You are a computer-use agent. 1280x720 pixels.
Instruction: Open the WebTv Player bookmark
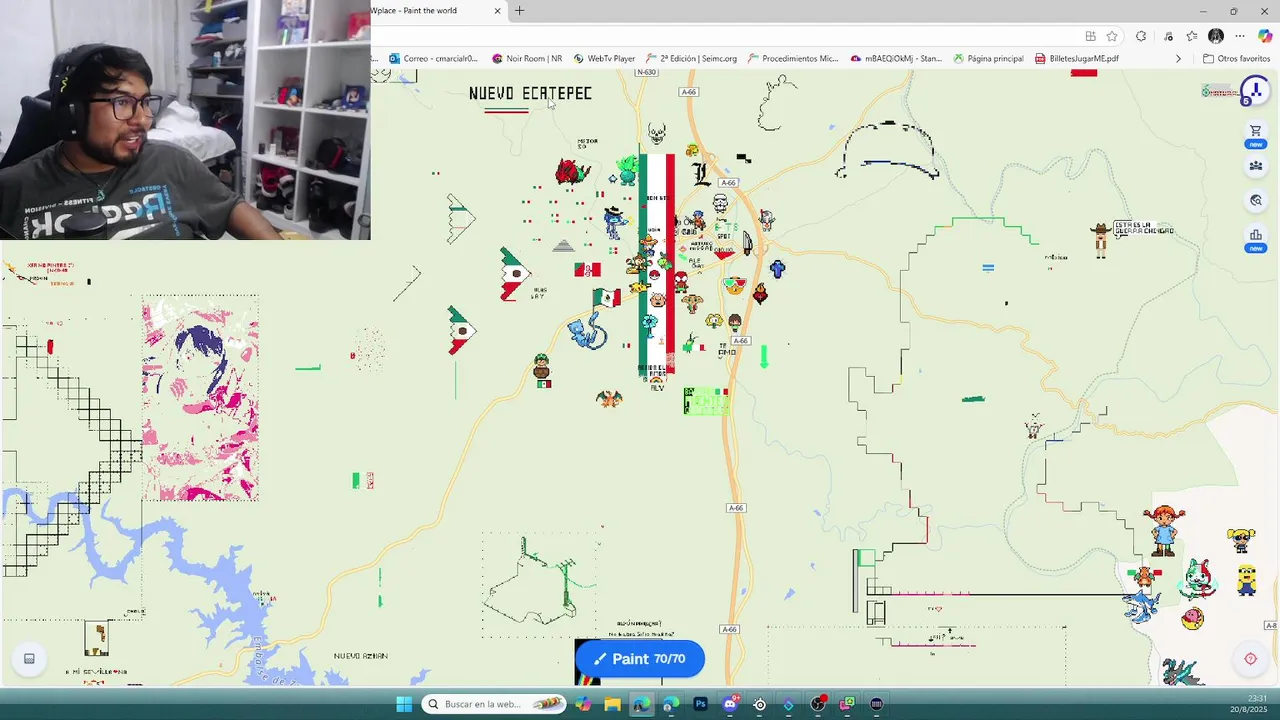(604, 58)
